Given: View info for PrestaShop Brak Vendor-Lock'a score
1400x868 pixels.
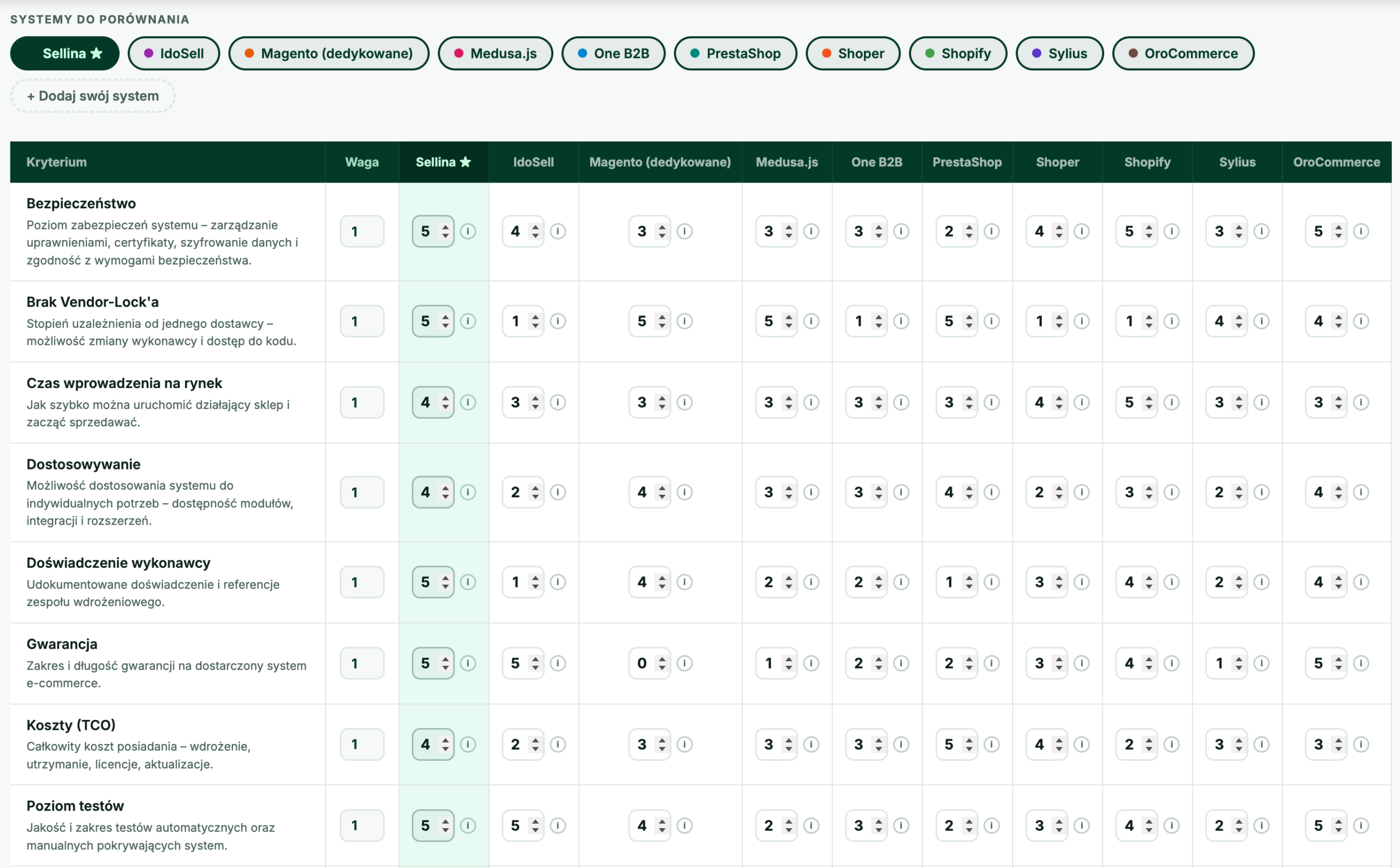Looking at the screenshot, I should click(x=991, y=321).
